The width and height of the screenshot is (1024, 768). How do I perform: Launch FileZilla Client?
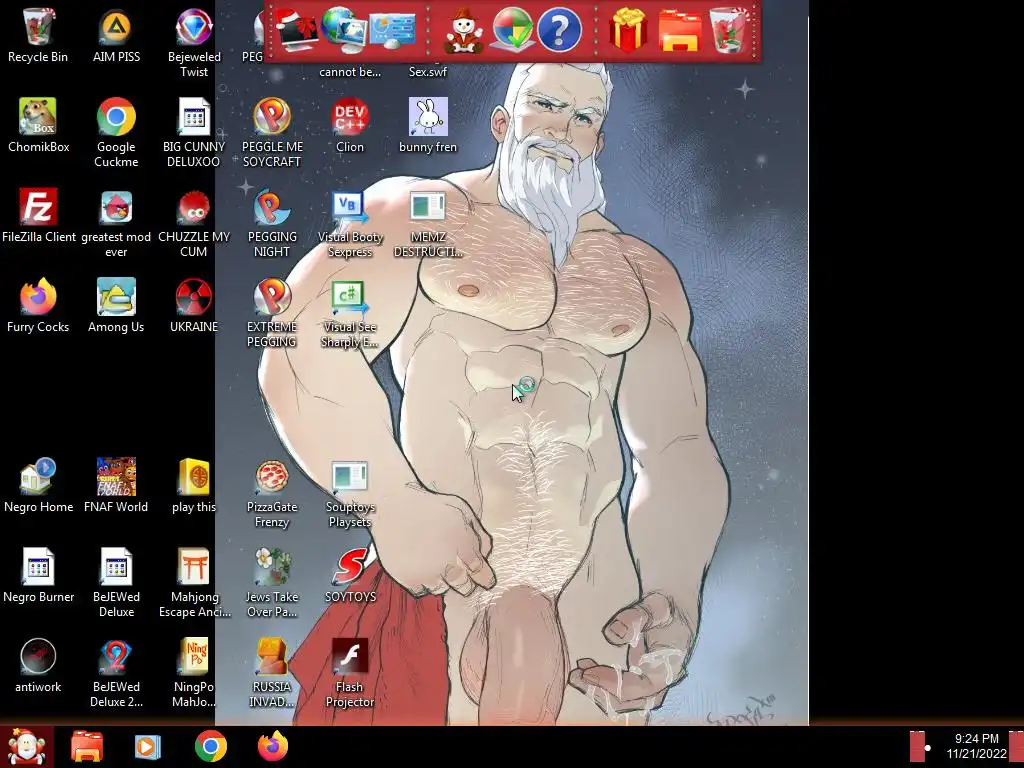(x=39, y=216)
